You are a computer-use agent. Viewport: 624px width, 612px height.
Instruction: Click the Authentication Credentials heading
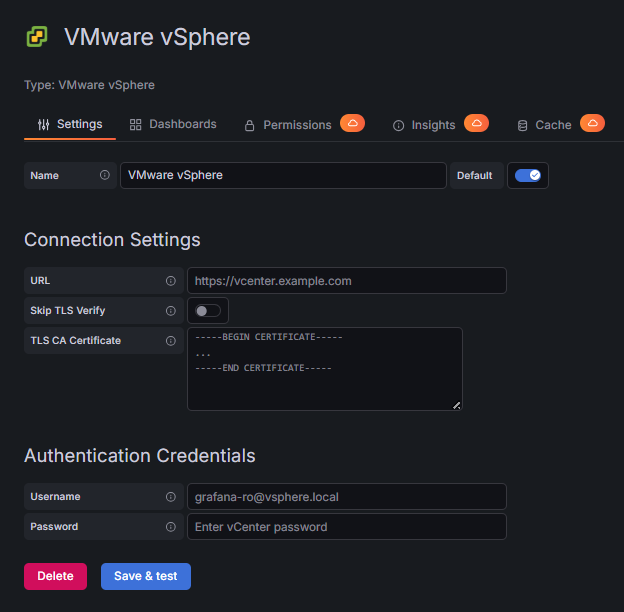click(140, 456)
